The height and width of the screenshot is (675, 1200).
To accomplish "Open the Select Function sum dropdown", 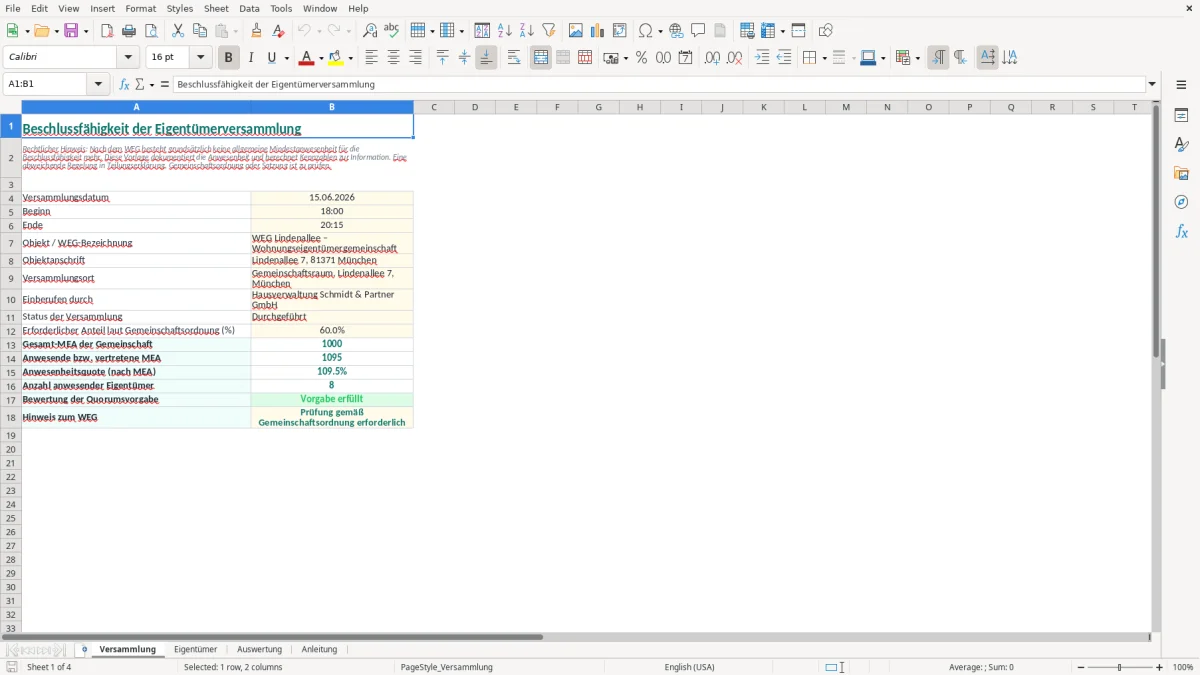I will point(151,84).
